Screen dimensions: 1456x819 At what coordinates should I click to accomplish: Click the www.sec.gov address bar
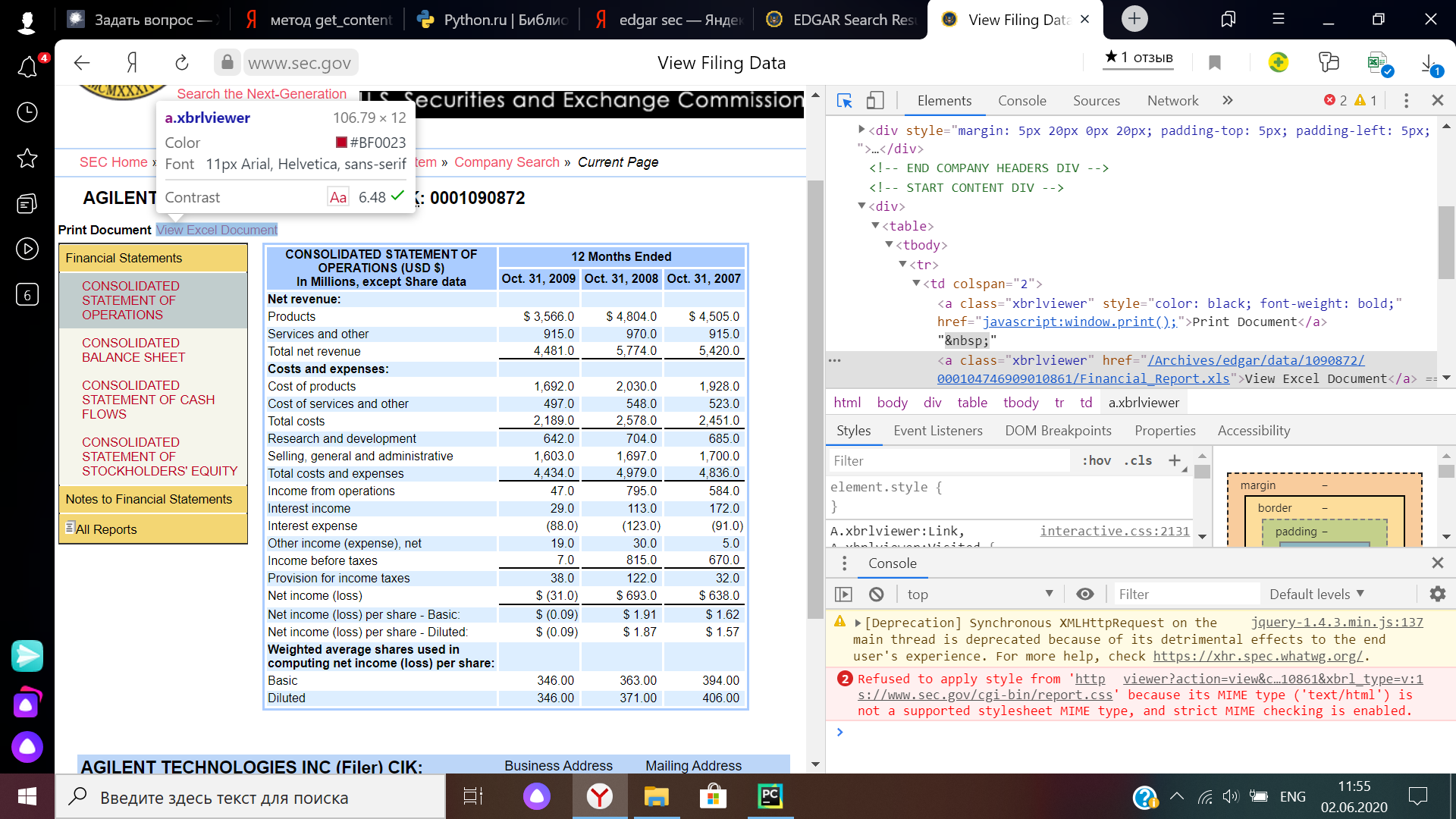pos(300,63)
